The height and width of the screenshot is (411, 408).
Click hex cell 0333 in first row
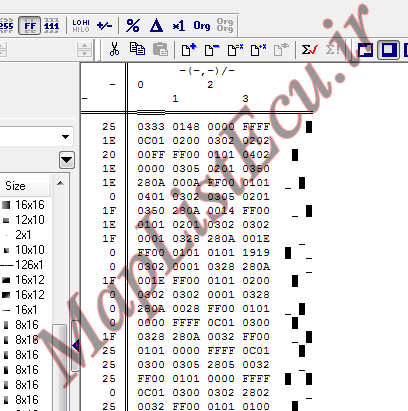[151, 127]
